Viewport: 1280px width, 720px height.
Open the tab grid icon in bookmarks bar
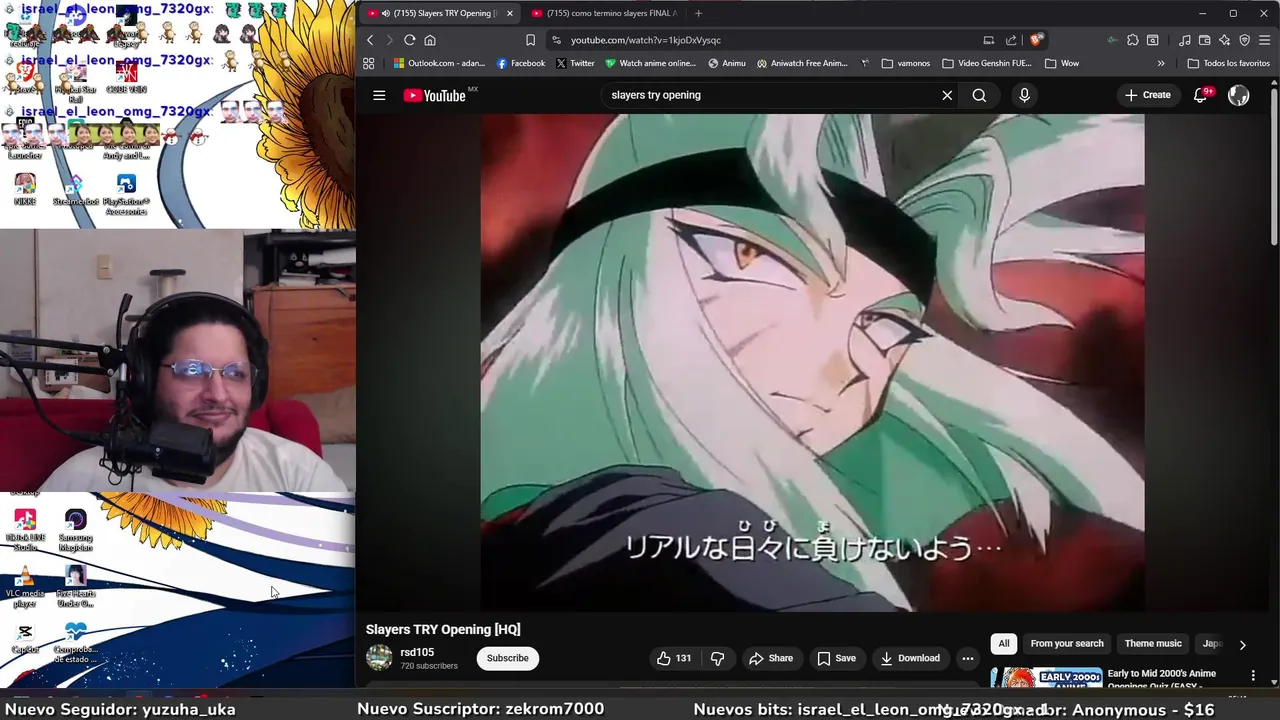pyautogui.click(x=369, y=63)
